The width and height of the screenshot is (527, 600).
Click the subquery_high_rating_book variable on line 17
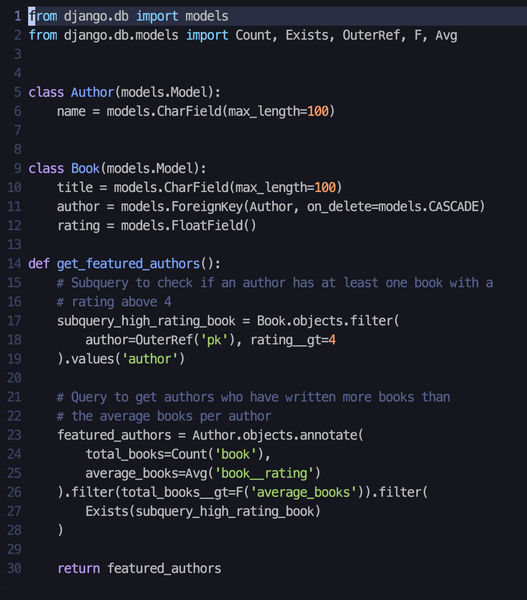[146, 321]
